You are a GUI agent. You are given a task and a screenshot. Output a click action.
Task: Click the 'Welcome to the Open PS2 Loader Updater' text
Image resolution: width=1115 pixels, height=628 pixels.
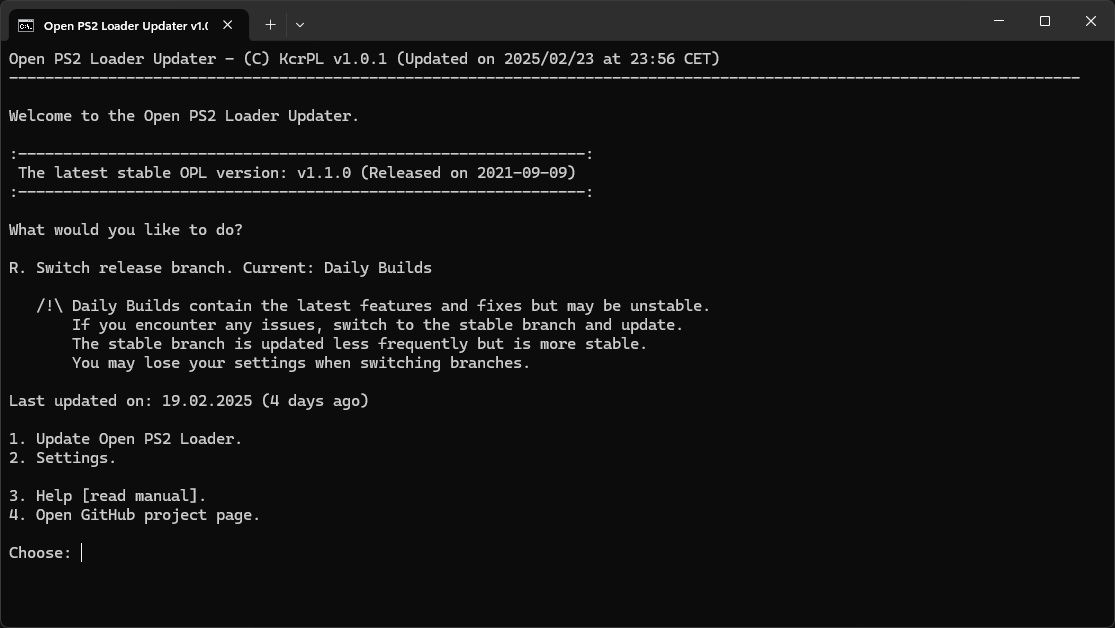[184, 116]
